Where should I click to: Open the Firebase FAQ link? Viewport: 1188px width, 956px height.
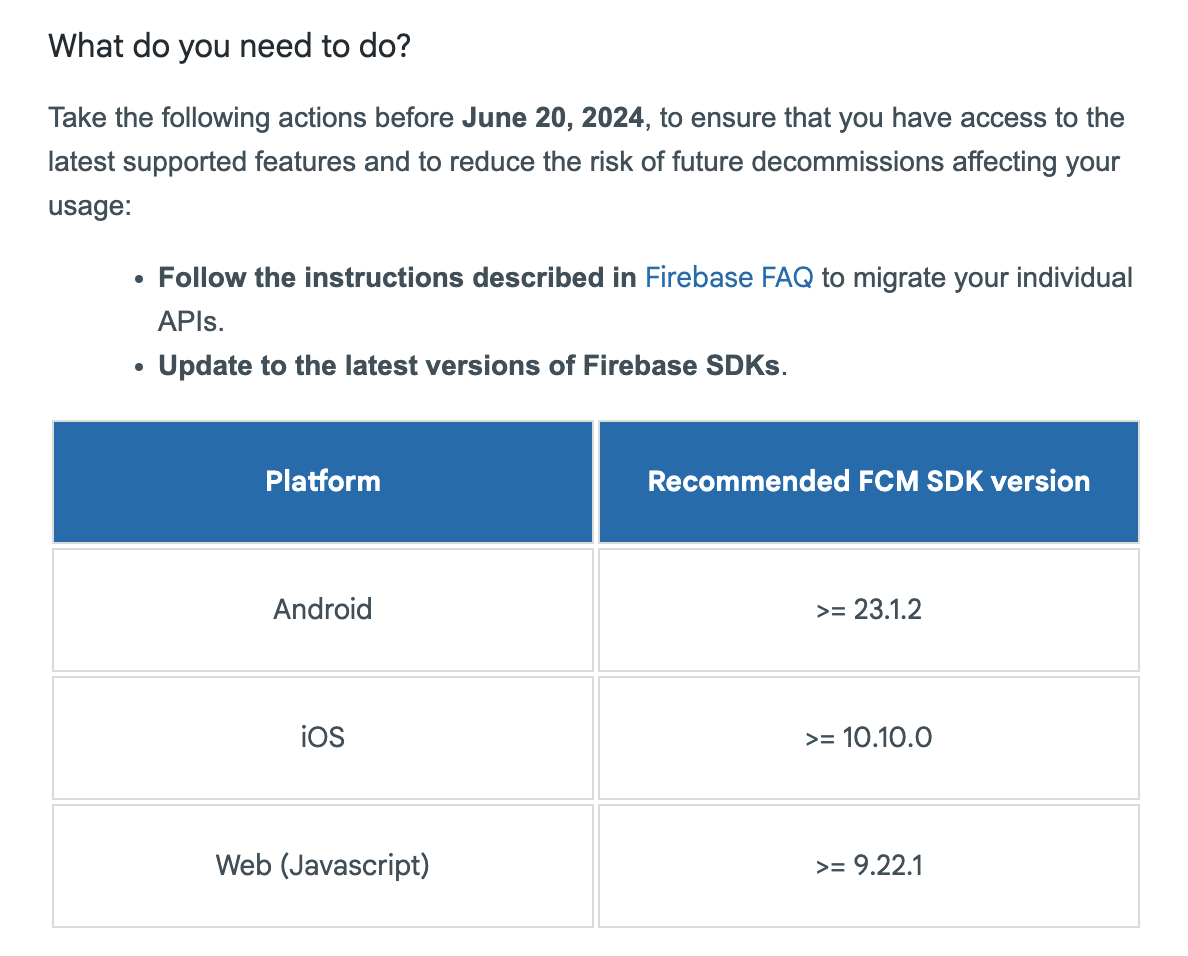(729, 277)
